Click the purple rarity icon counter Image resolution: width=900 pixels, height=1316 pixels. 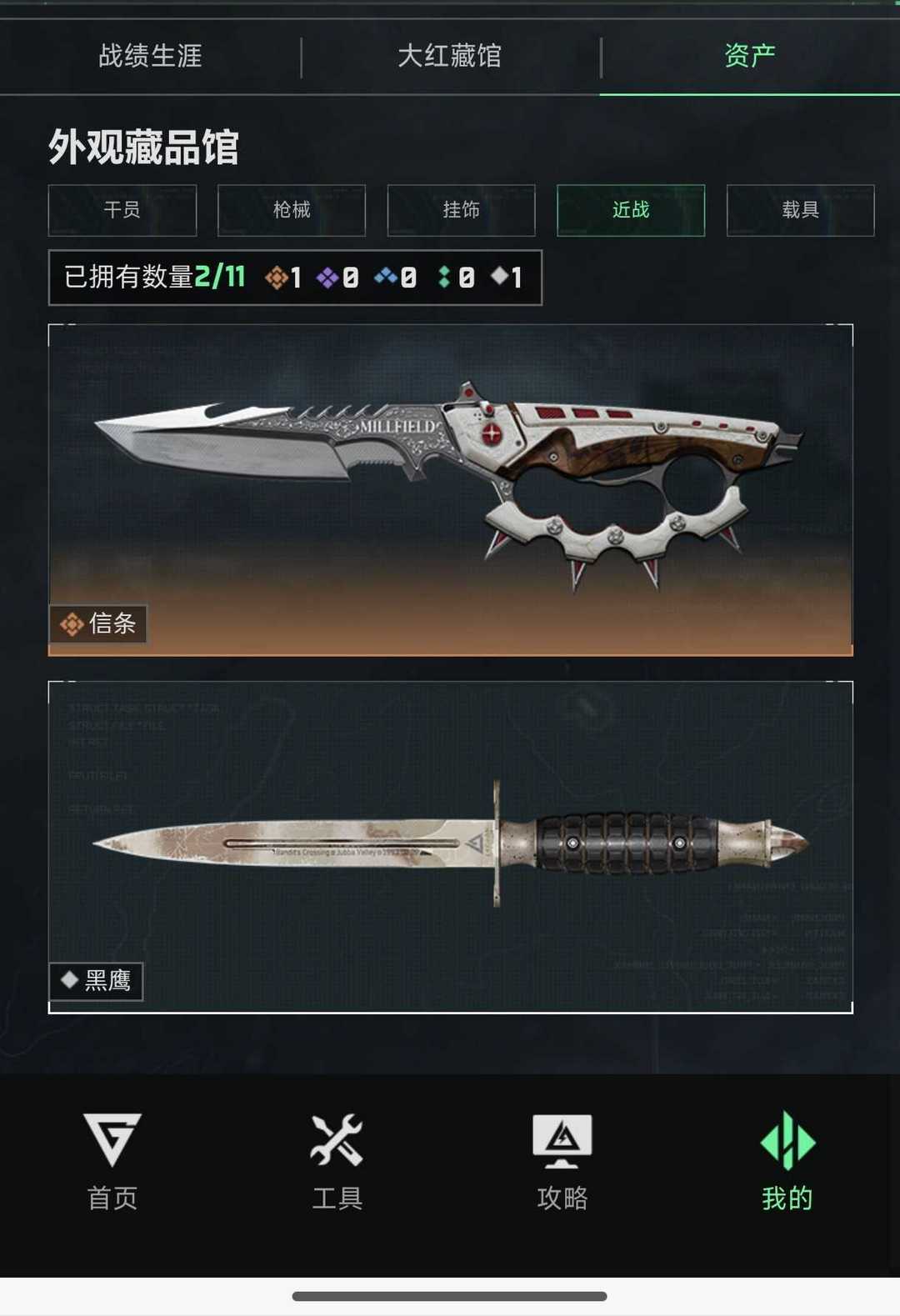[x=337, y=278]
